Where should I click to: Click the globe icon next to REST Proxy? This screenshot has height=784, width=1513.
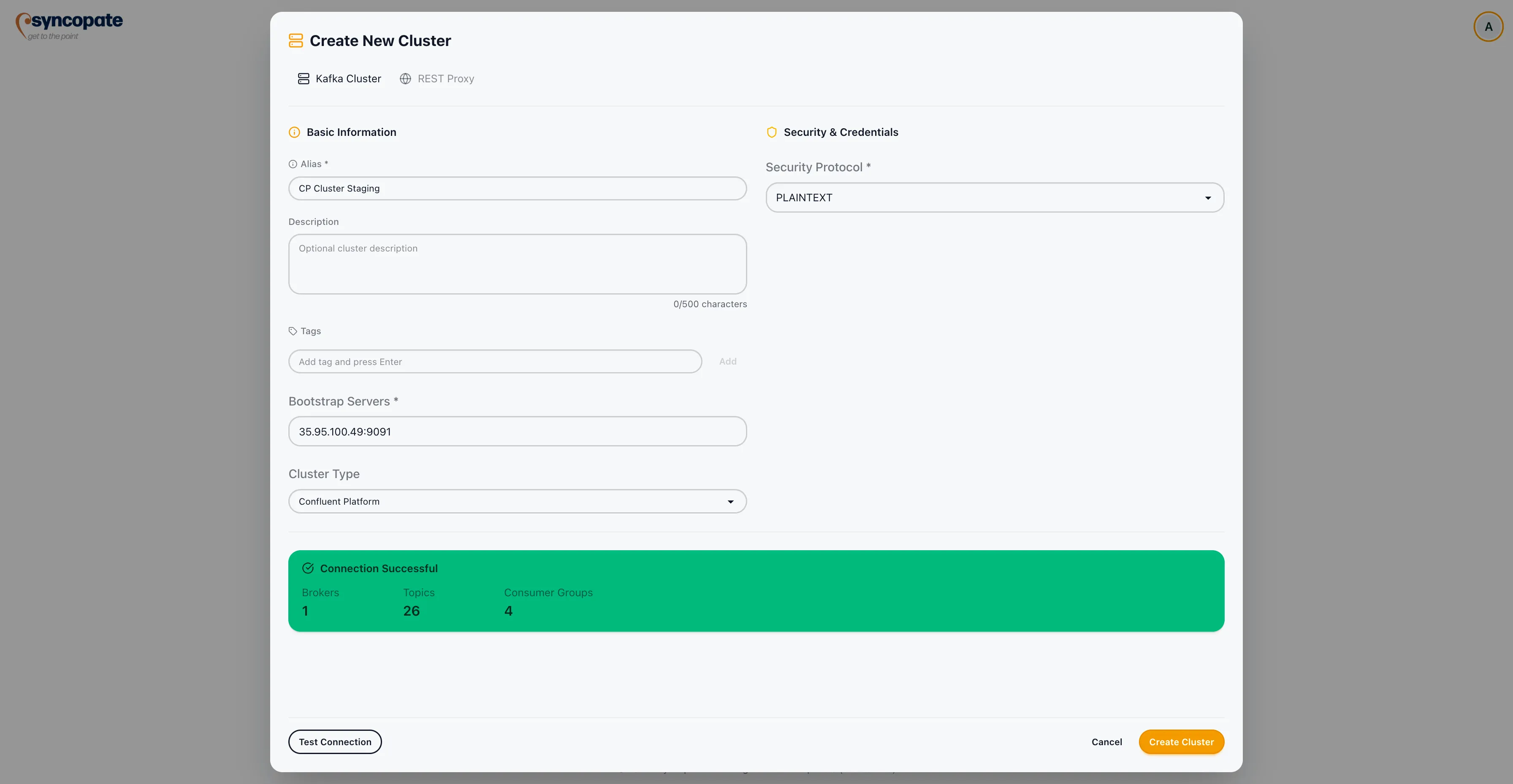point(405,78)
